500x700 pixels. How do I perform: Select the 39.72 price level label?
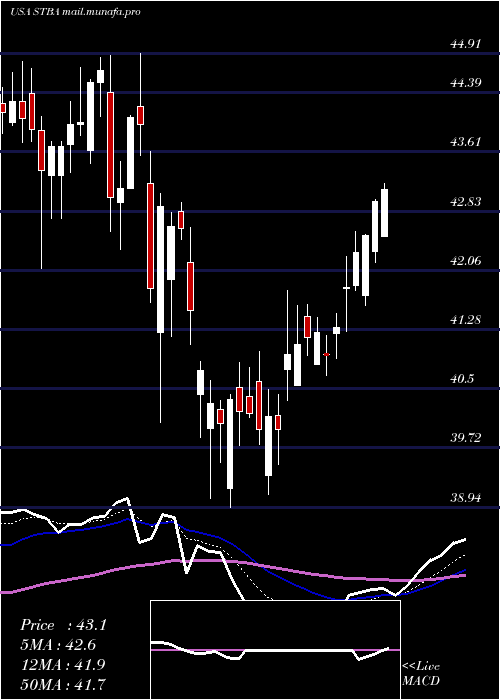coord(466,438)
